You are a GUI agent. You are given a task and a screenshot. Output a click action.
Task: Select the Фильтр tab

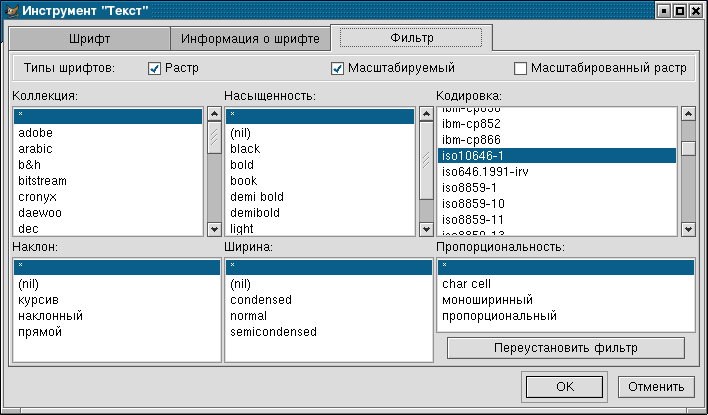click(x=411, y=37)
